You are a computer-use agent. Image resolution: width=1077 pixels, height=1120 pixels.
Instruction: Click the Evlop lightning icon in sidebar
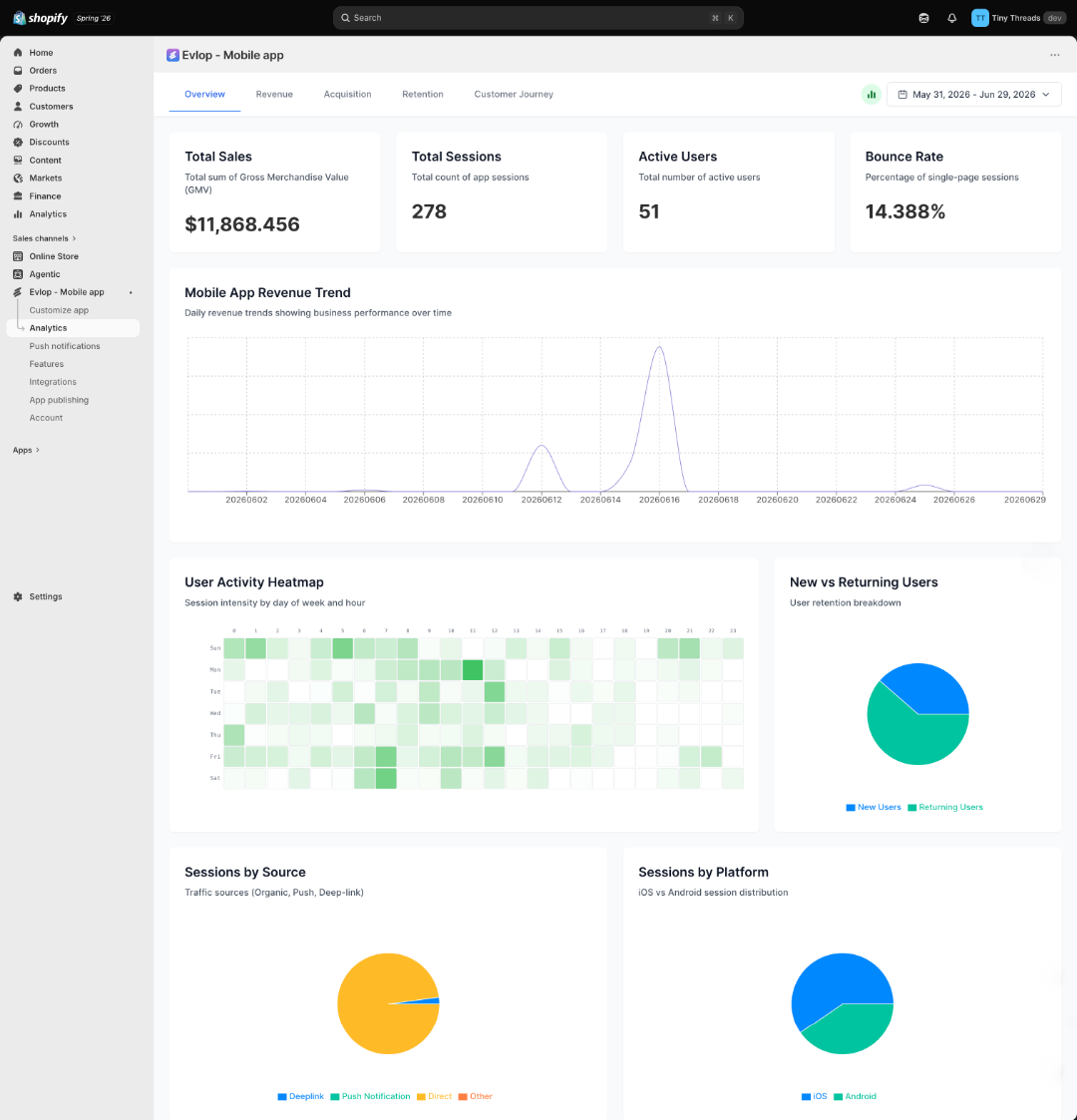(18, 292)
